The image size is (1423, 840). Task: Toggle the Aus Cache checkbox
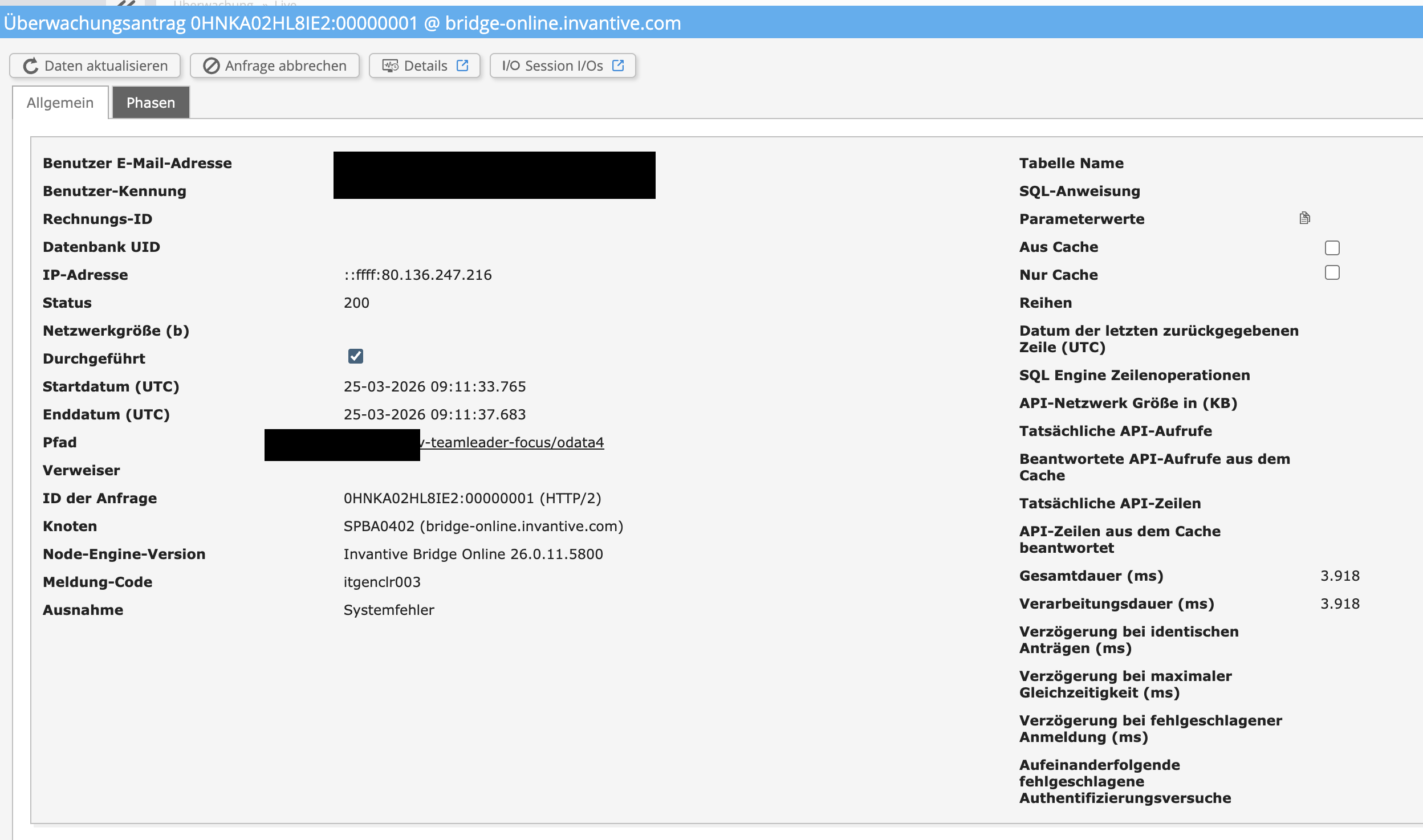tap(1332, 248)
